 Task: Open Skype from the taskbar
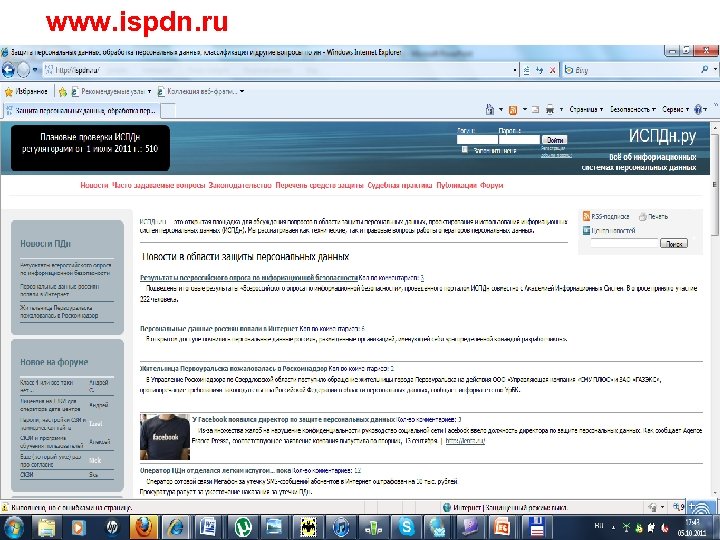pos(406,527)
